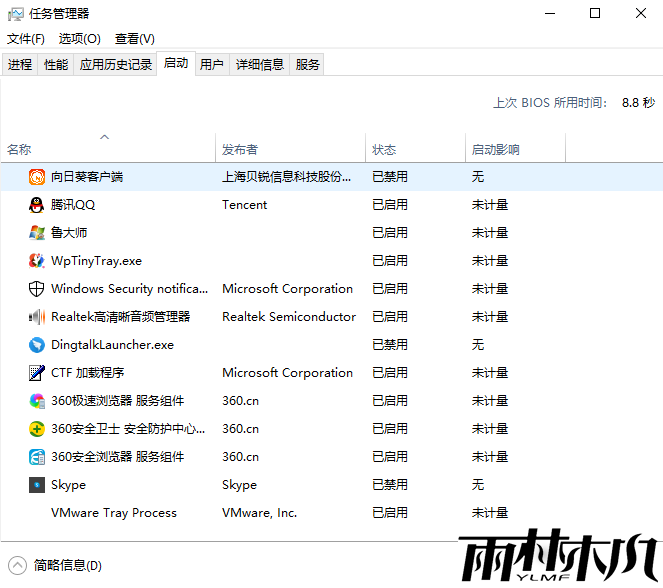Image resolution: width=663 pixels, height=588 pixels.
Task: Select the Realtek audio manager speaker icon
Action: (36, 317)
